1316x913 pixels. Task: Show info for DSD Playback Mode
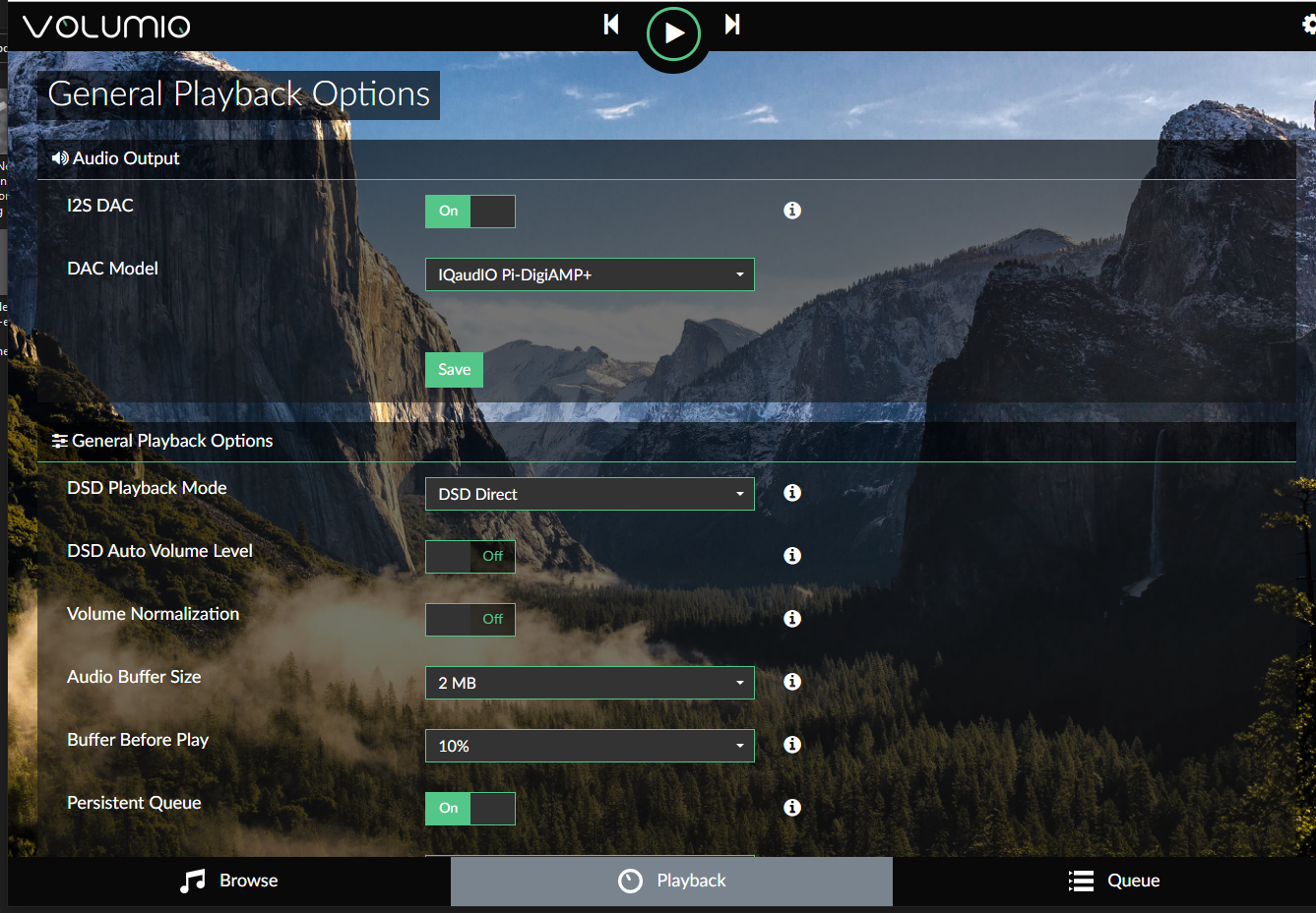pos(791,493)
